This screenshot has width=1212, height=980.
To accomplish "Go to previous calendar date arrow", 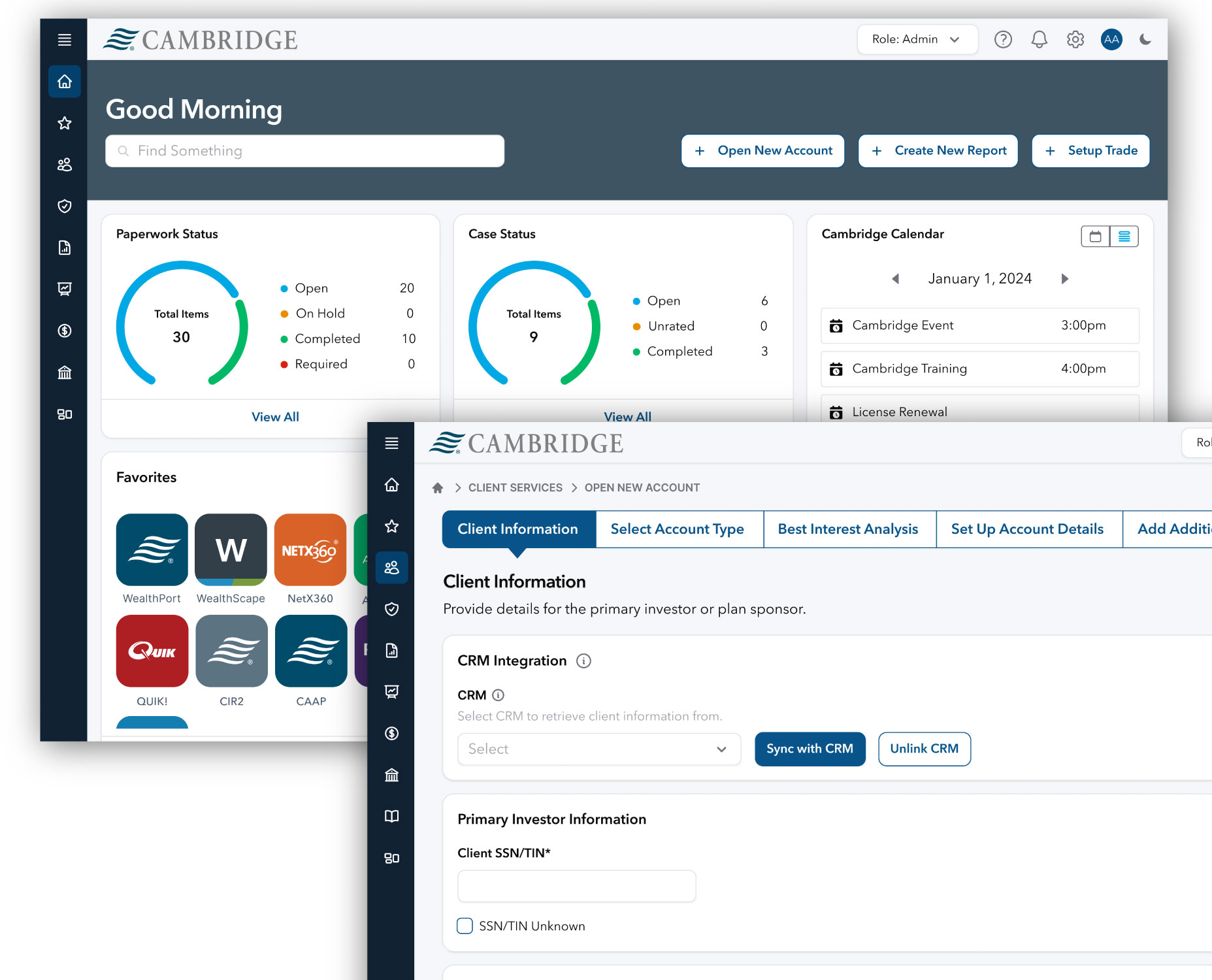I will coord(895,279).
